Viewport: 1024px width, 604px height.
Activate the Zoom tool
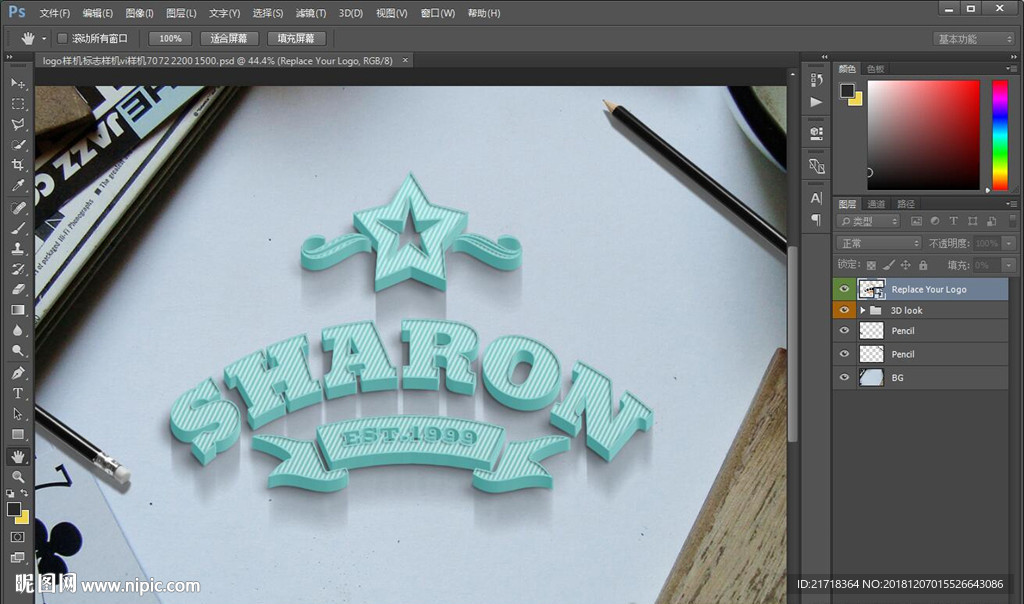coord(18,477)
